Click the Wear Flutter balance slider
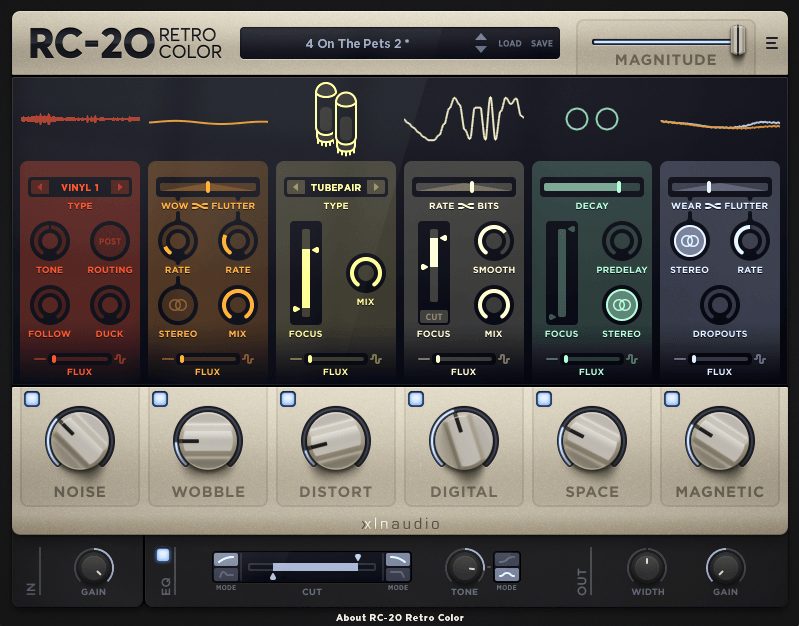The image size is (799, 626). (720, 187)
